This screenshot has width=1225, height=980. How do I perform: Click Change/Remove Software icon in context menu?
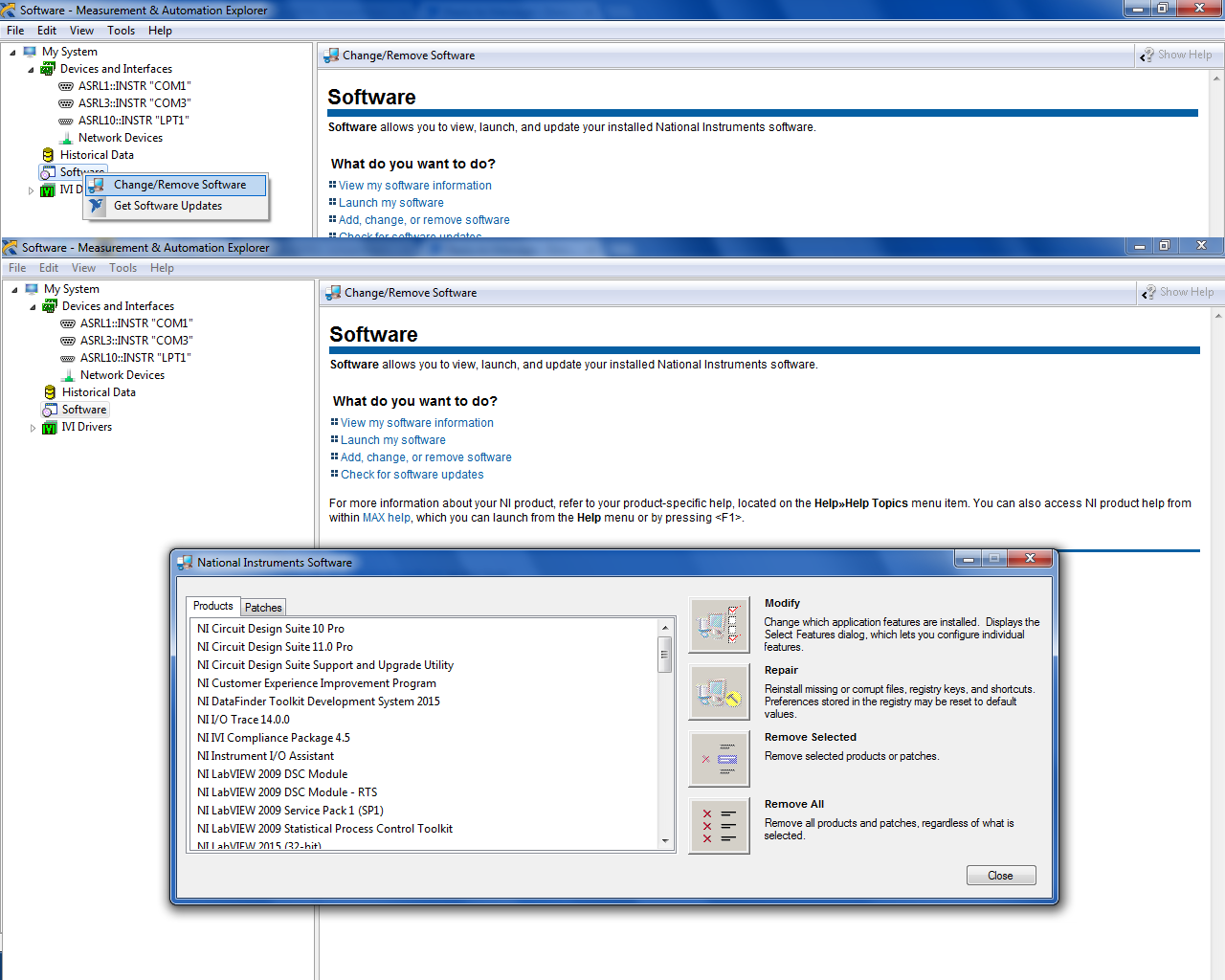(x=97, y=185)
